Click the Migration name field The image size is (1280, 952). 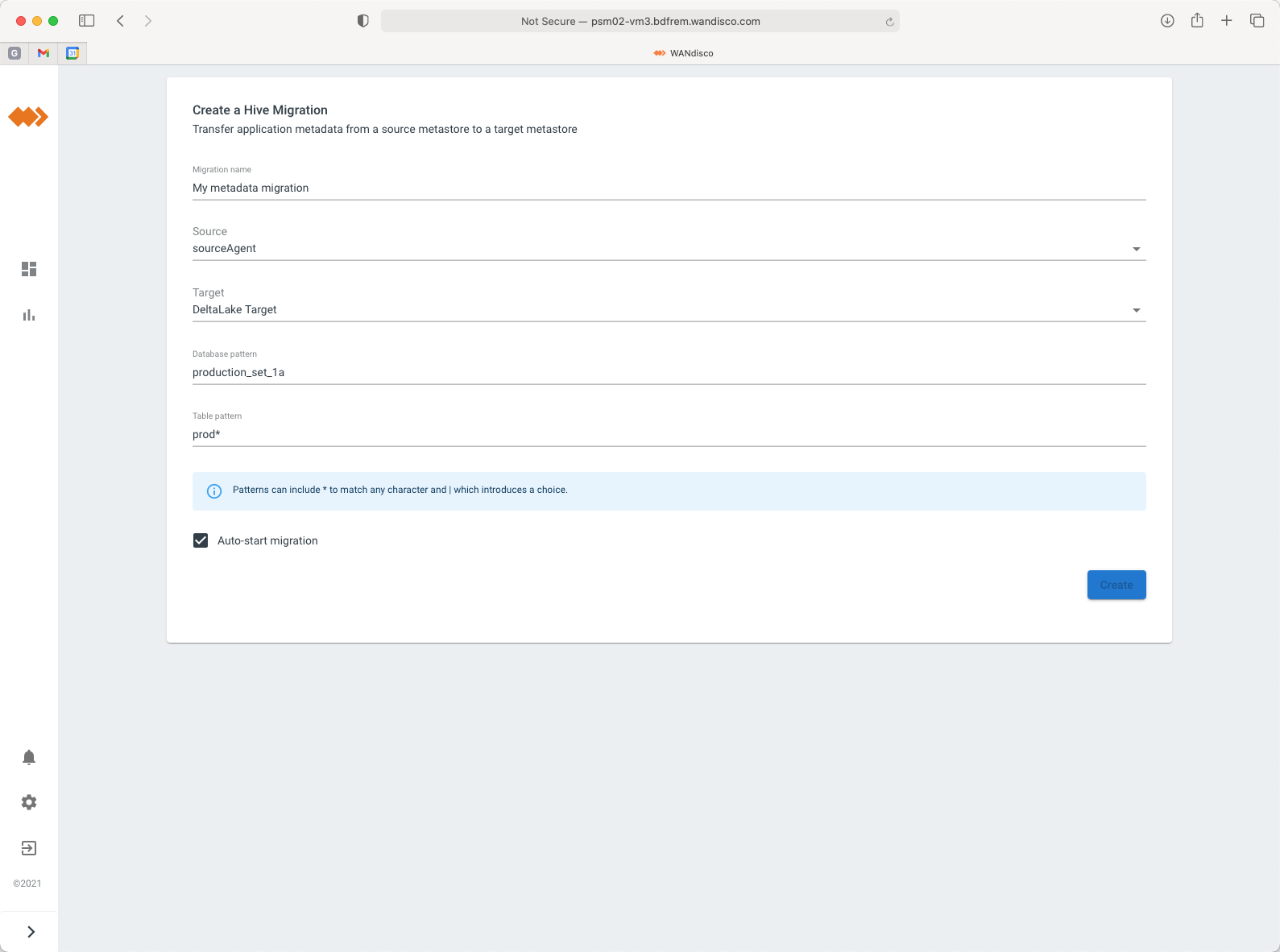[x=669, y=188]
